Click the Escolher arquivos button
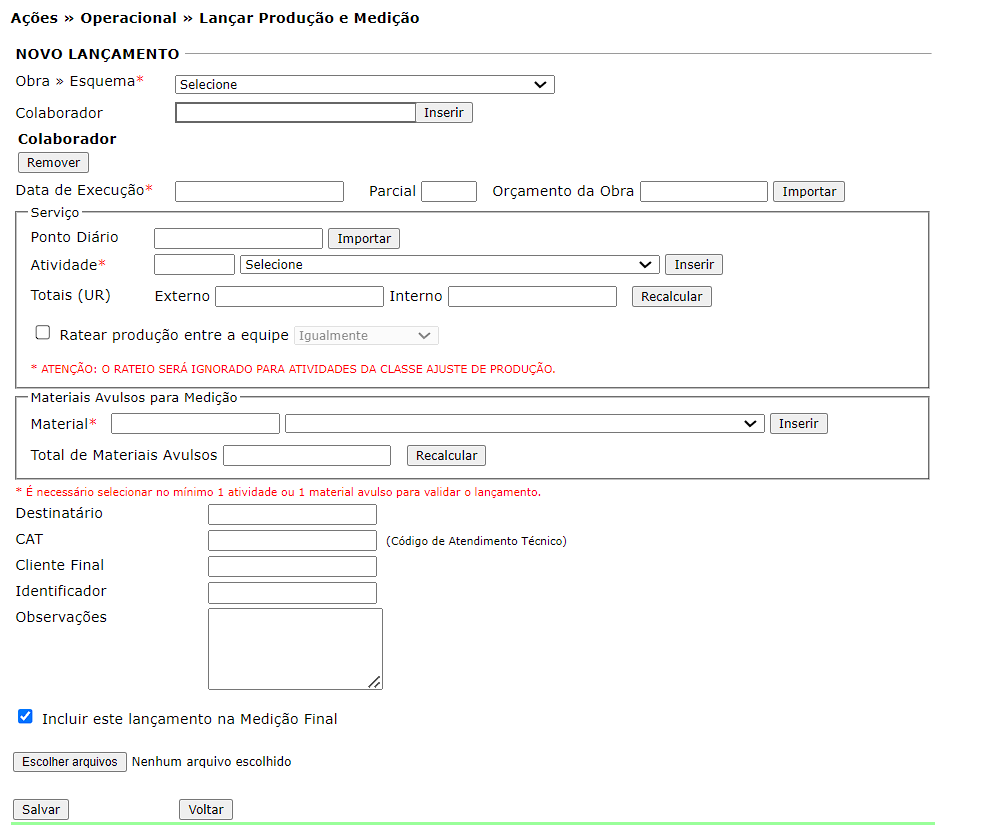The height and width of the screenshot is (827, 987). [70, 762]
